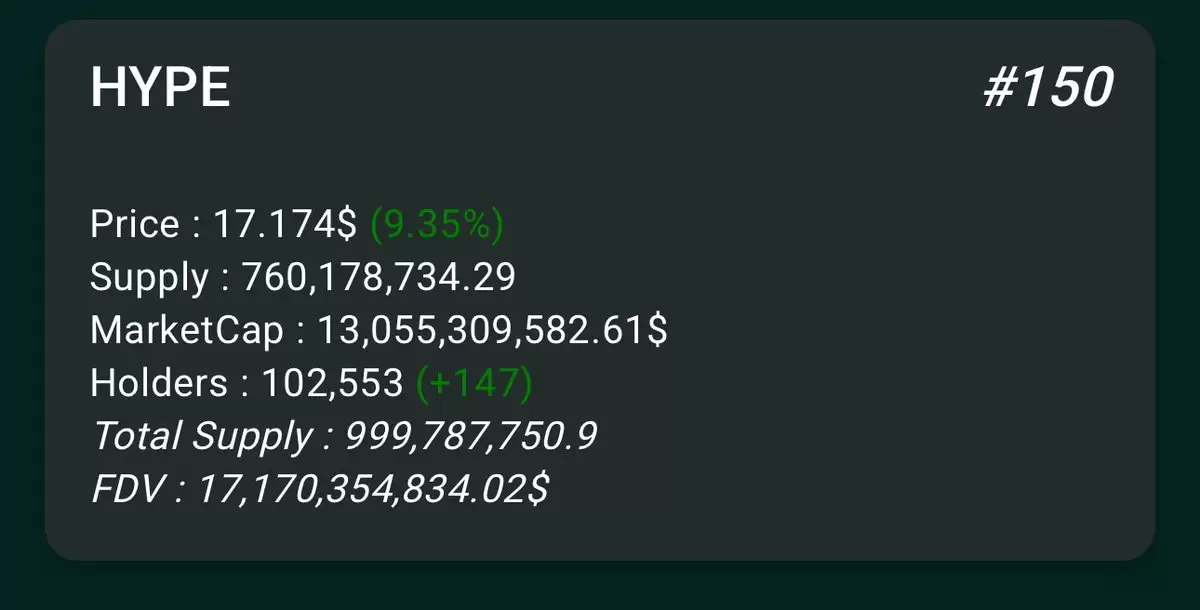This screenshot has width=1200, height=610.
Task: Select the market cap value 13,055,309,582.61$
Action: click(492, 331)
